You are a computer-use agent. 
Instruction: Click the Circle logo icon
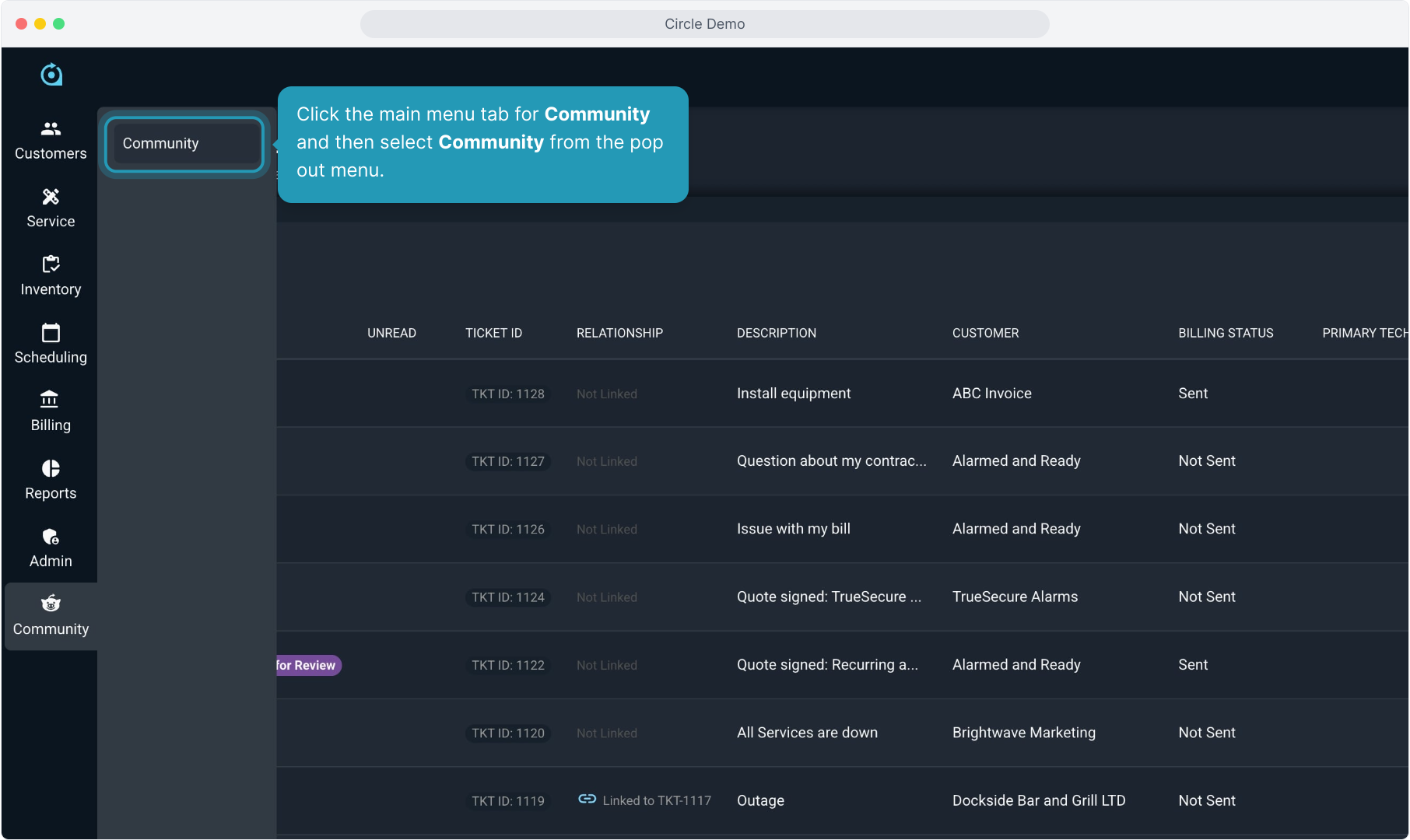tap(51, 75)
